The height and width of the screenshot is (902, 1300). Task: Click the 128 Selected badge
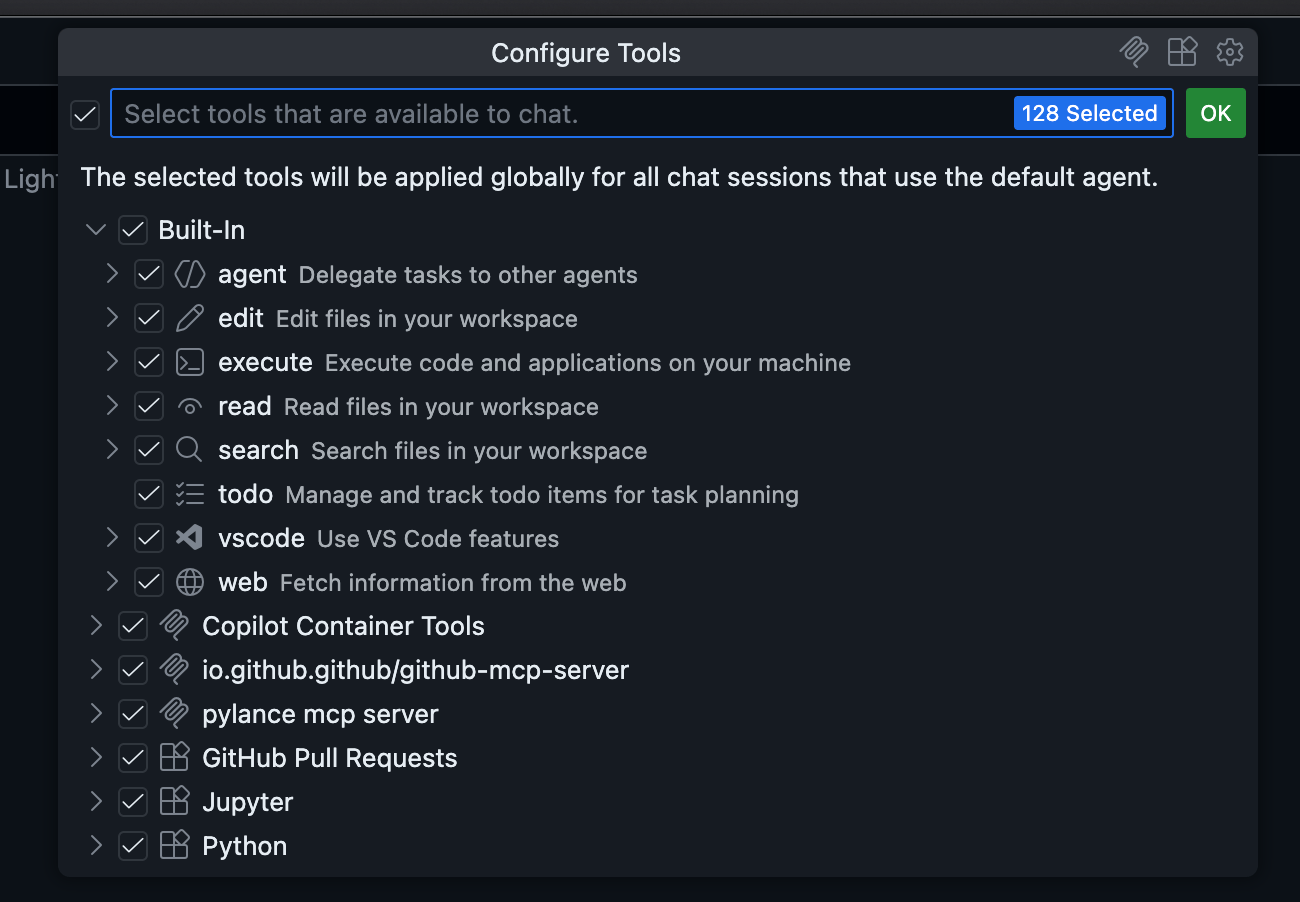tap(1089, 113)
